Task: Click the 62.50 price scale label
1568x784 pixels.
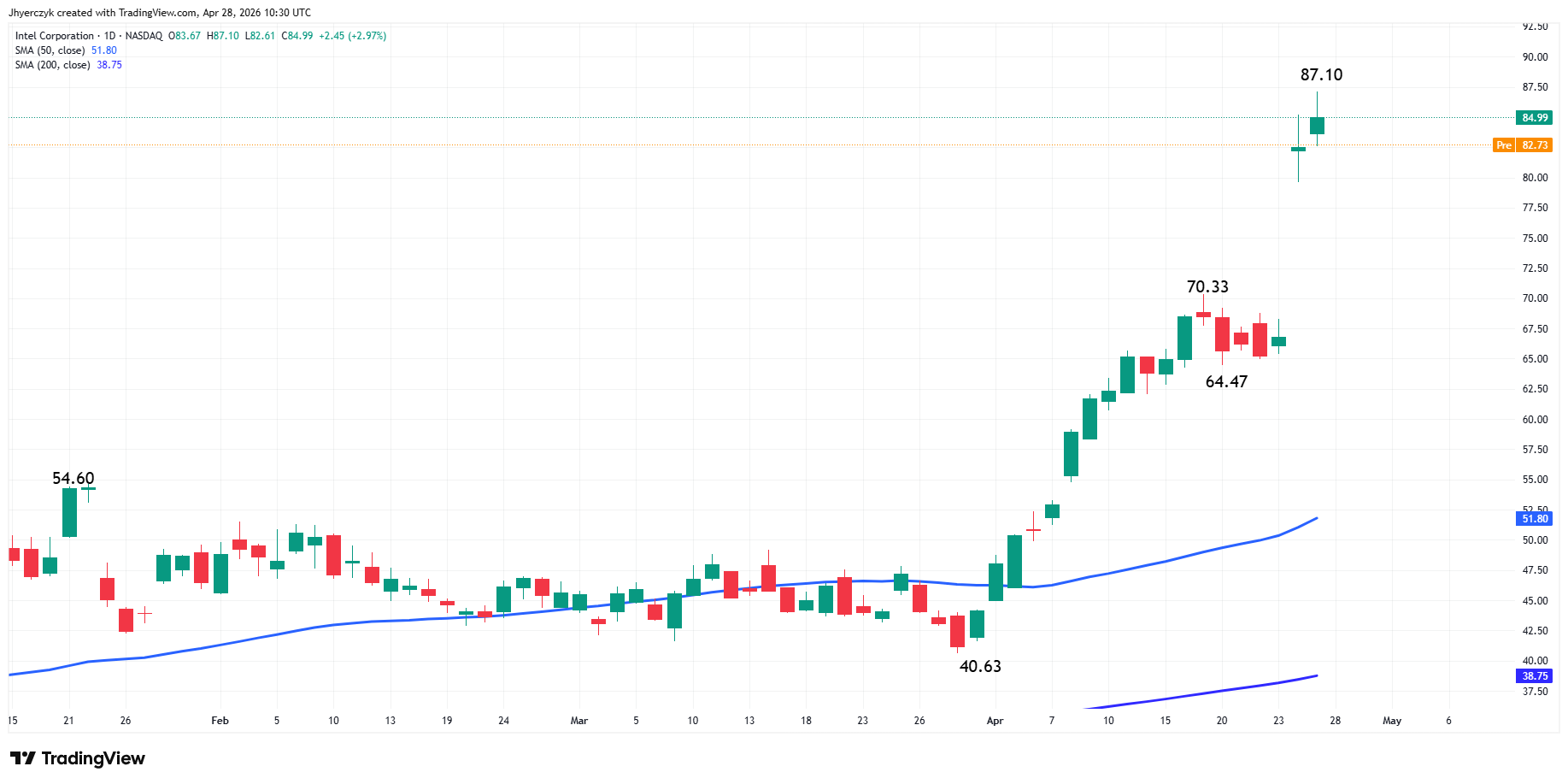Action: (x=1535, y=389)
